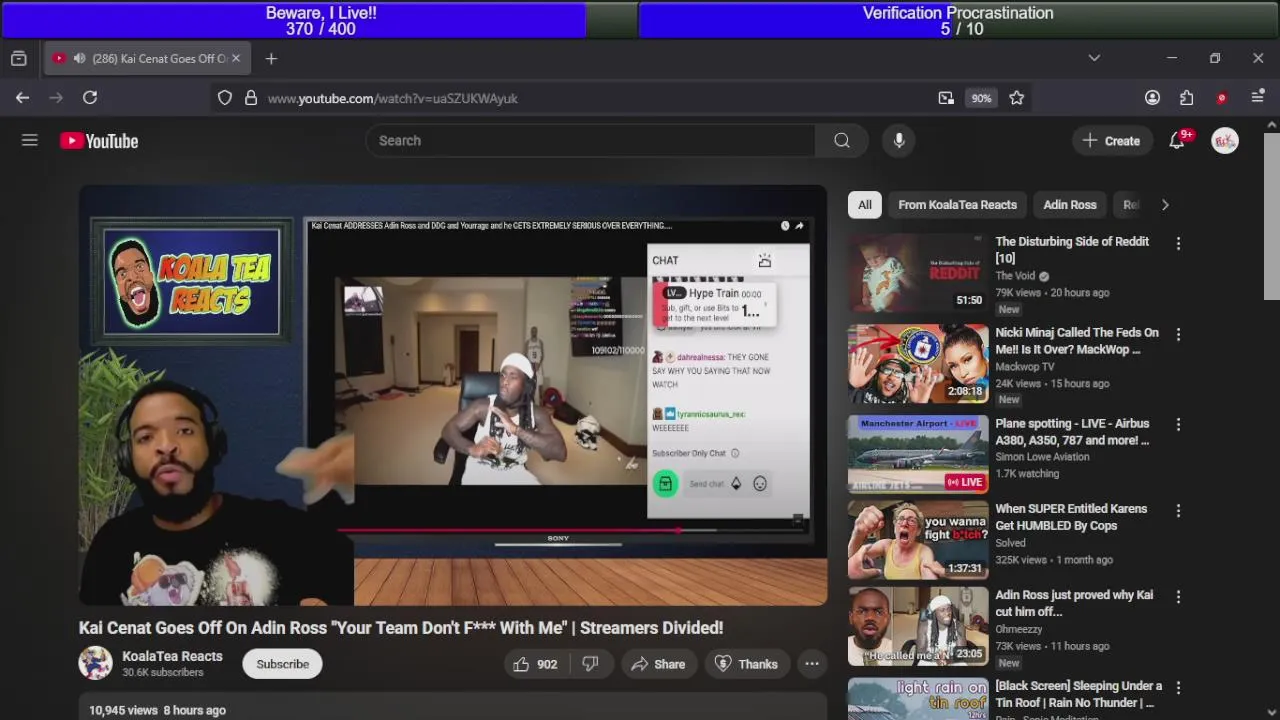Click the Create button

click(x=1110, y=141)
